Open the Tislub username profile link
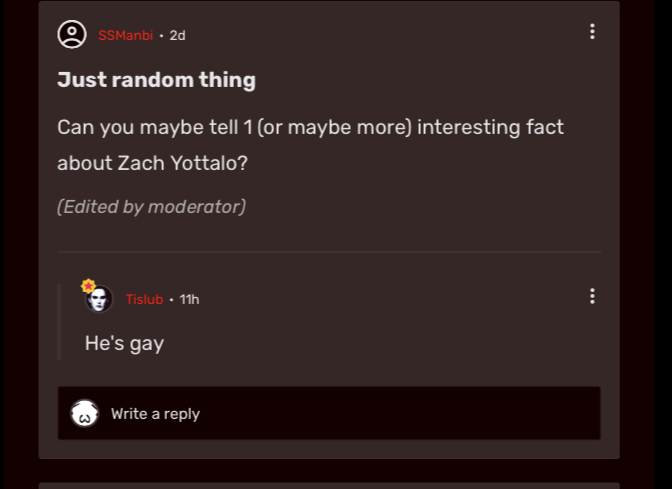The height and width of the screenshot is (489, 672). (144, 299)
